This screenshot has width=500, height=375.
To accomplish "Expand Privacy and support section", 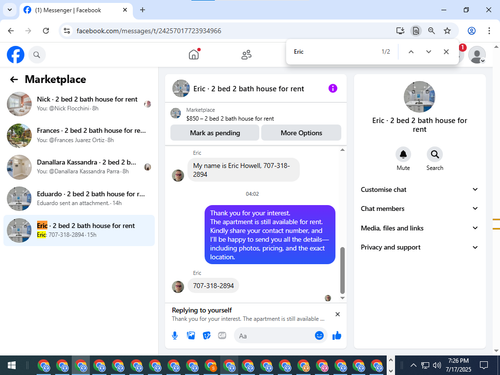I will point(419,247).
